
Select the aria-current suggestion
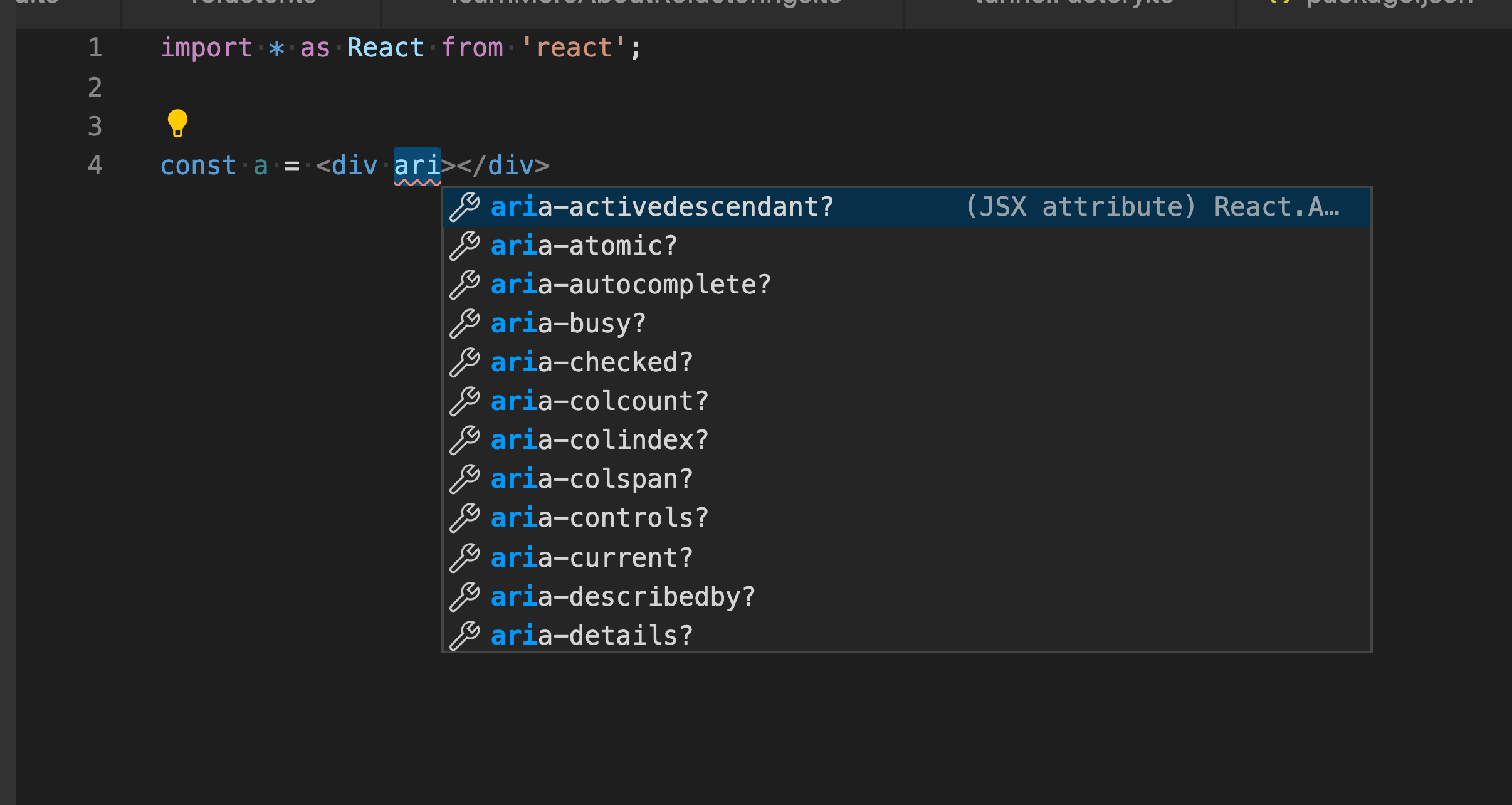(591, 556)
